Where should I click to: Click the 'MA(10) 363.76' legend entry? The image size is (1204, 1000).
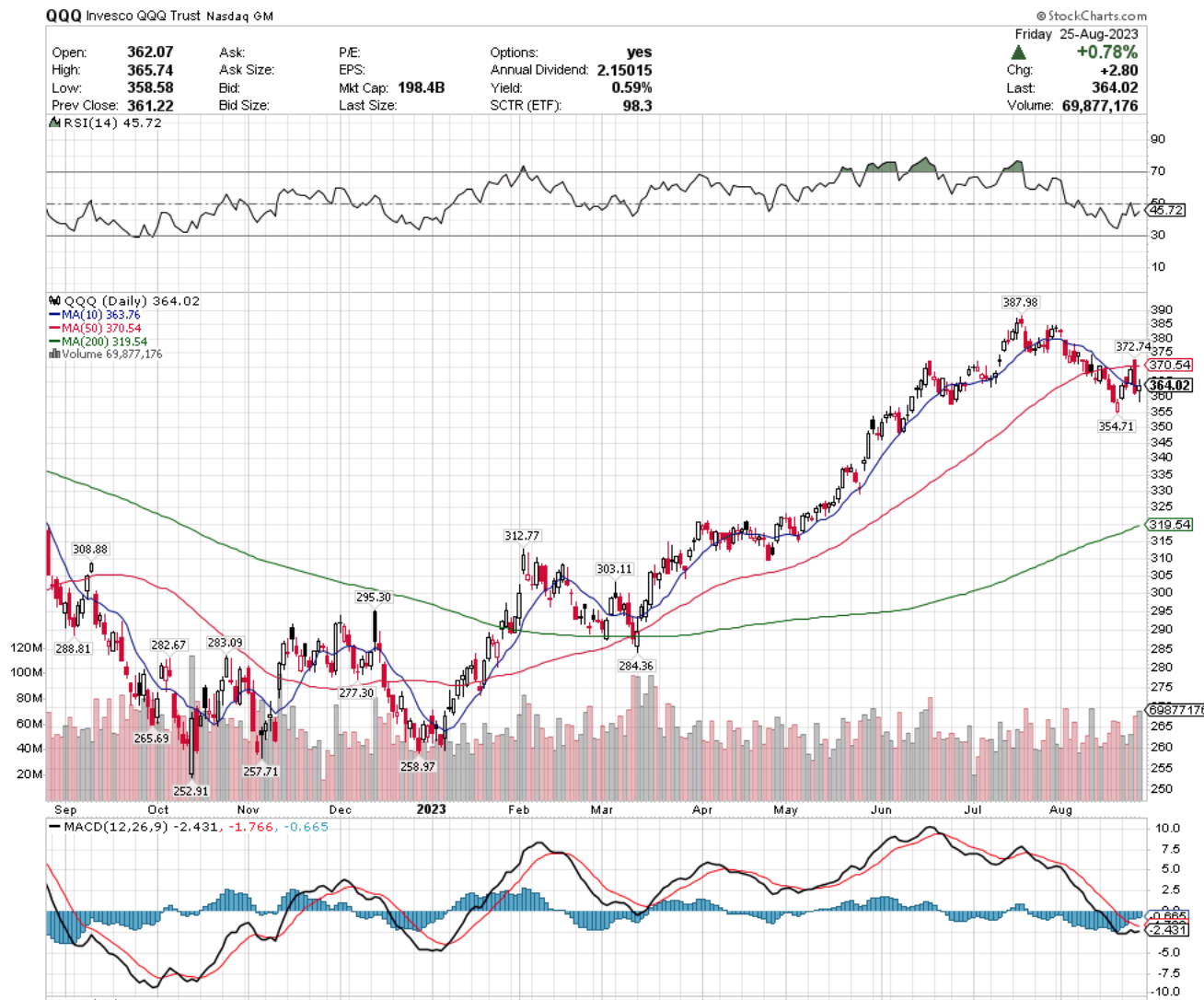click(100, 315)
